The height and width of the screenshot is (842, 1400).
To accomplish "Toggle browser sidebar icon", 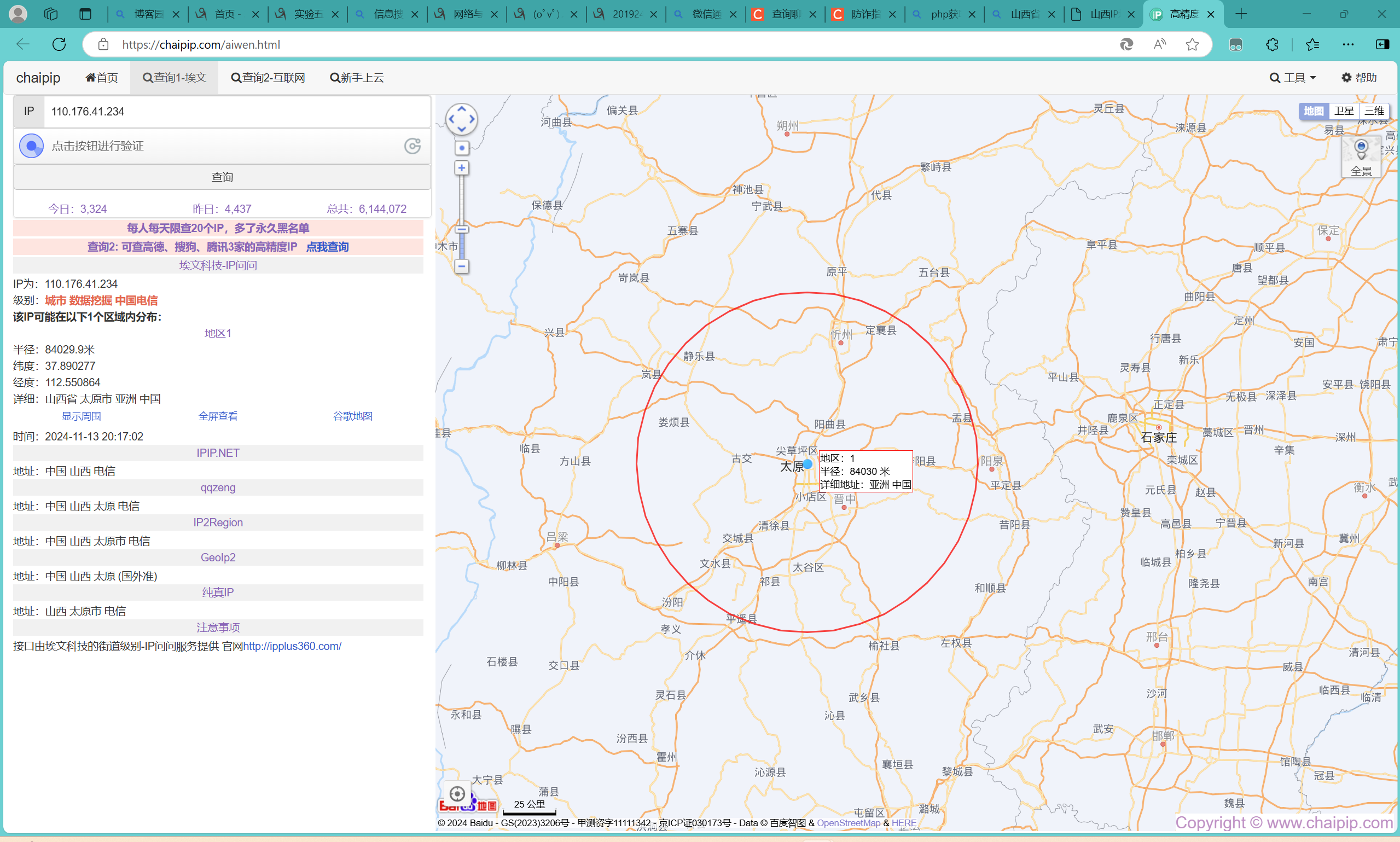I will (1382, 44).
